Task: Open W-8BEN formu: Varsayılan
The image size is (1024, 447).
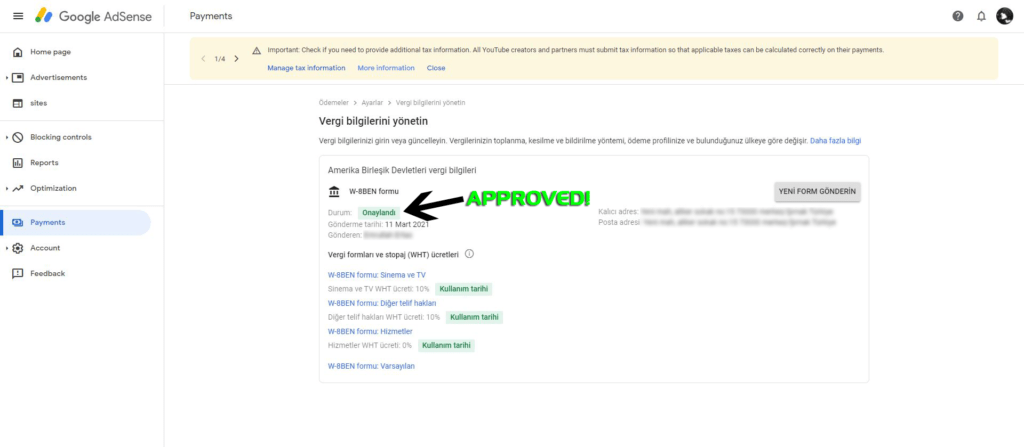Action: point(371,366)
